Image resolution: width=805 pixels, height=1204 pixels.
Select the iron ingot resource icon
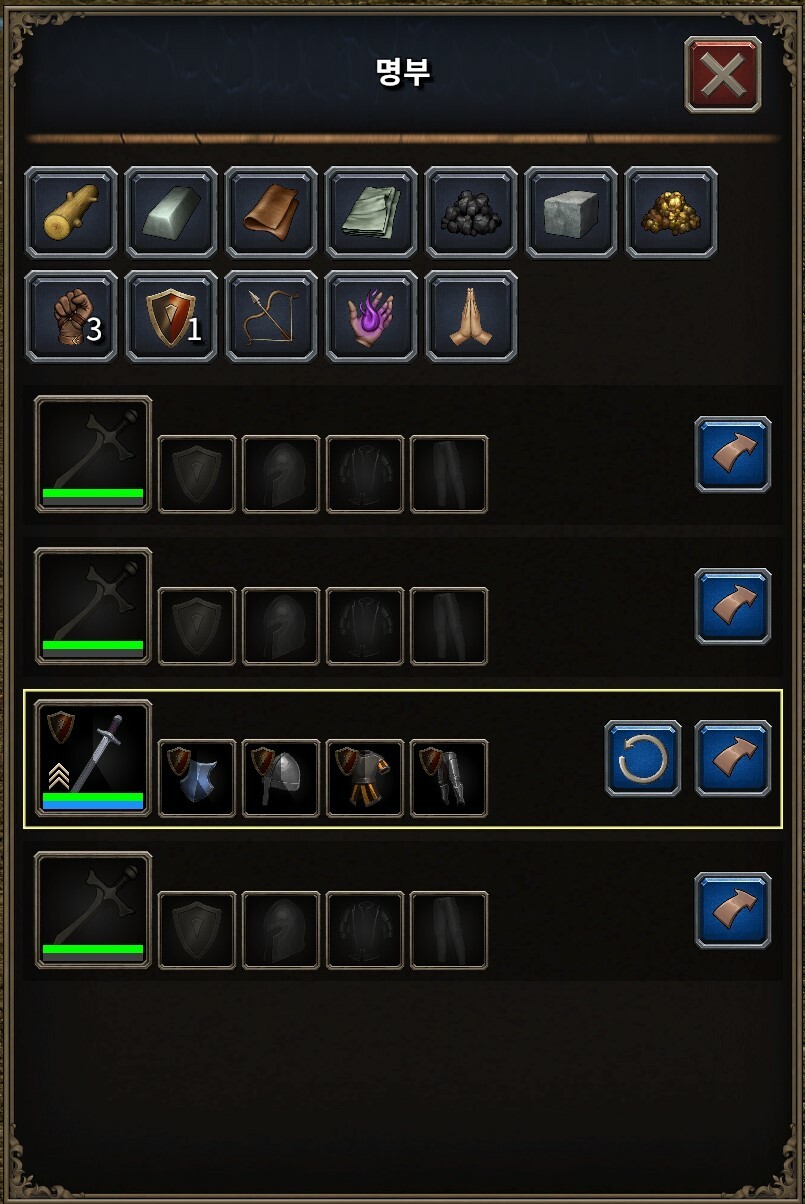coord(171,212)
